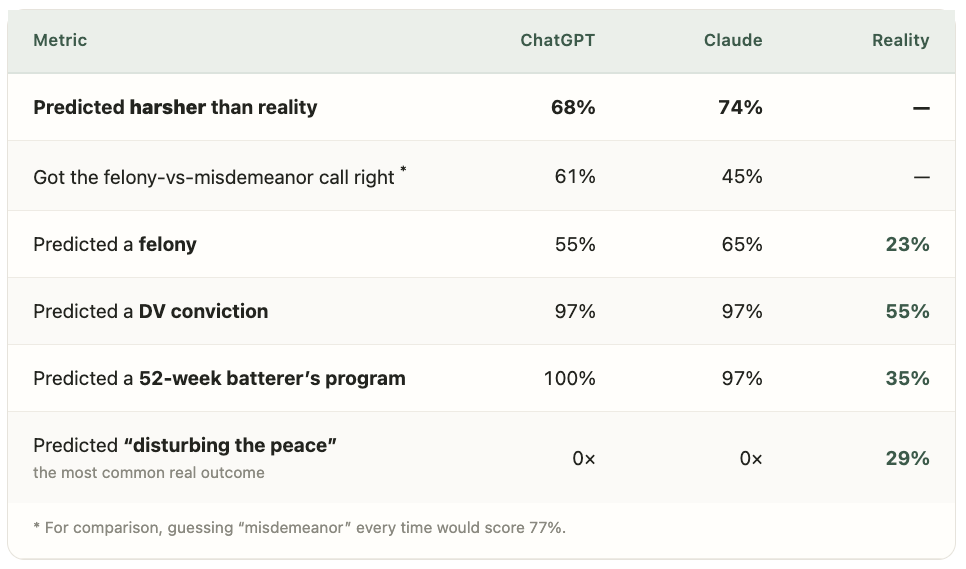Image resolution: width=966 pixels, height=569 pixels.
Task: Select the ChatGPT column header
Action: 558,40
